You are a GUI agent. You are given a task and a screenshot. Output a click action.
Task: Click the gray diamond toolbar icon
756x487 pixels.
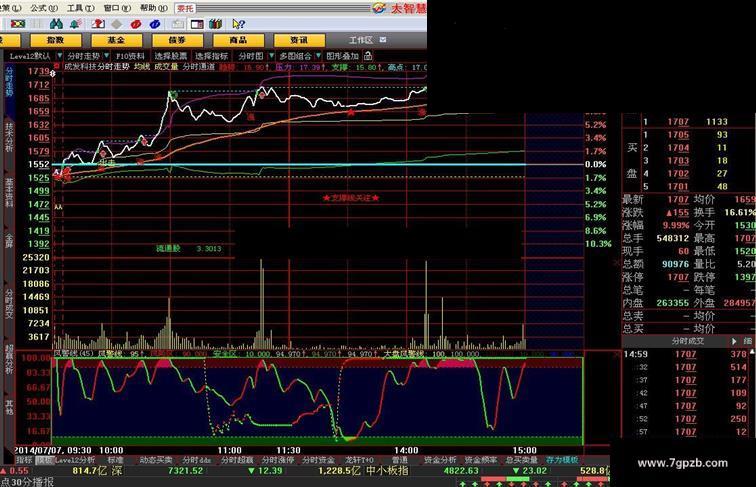coord(117,24)
